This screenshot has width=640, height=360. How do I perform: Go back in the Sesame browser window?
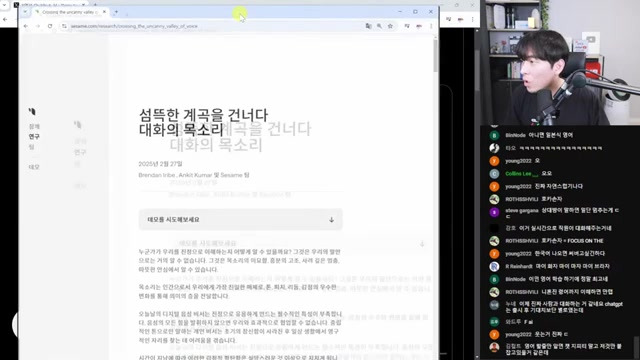click(x=26, y=26)
